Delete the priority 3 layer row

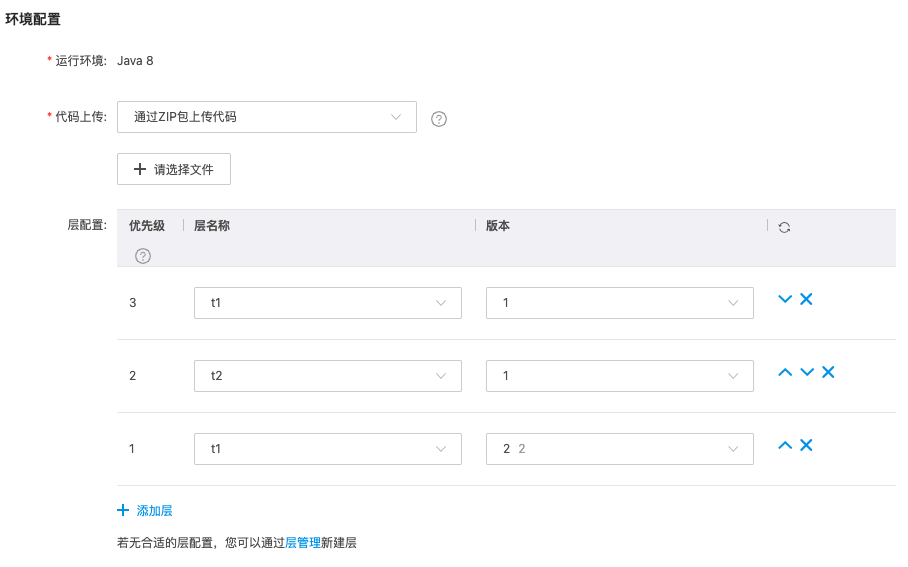[806, 299]
